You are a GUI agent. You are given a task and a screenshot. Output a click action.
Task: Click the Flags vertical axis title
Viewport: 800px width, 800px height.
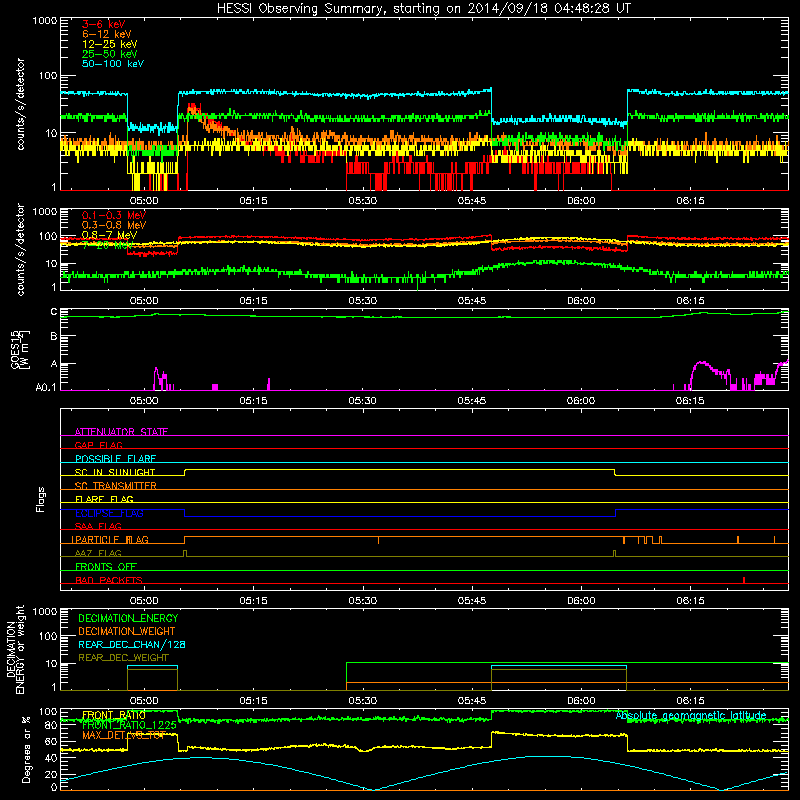[x=41, y=499]
